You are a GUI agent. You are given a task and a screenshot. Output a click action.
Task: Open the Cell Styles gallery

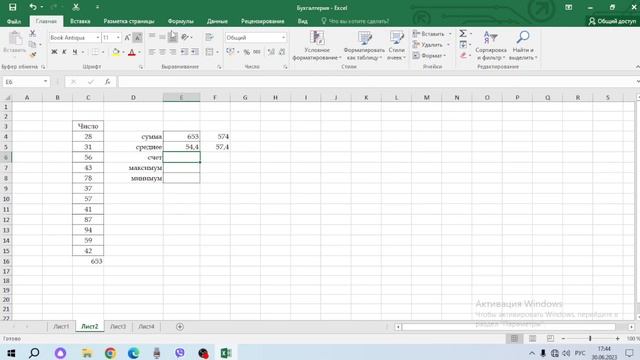[396, 45]
